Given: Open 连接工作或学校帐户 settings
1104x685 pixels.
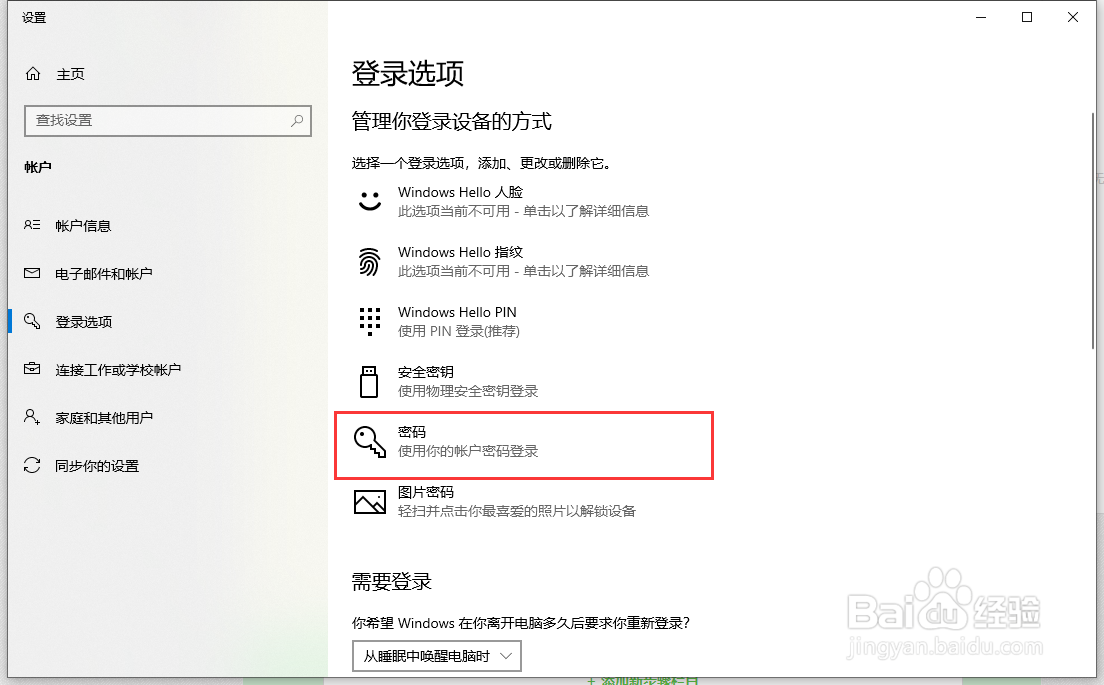Looking at the screenshot, I should (120, 369).
